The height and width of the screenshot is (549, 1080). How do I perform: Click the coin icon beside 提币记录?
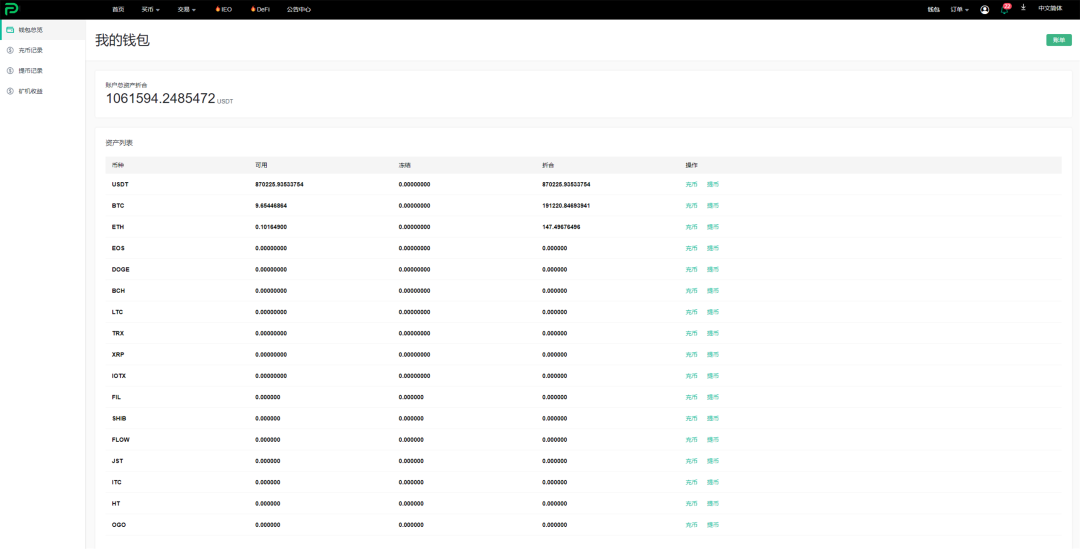point(10,70)
